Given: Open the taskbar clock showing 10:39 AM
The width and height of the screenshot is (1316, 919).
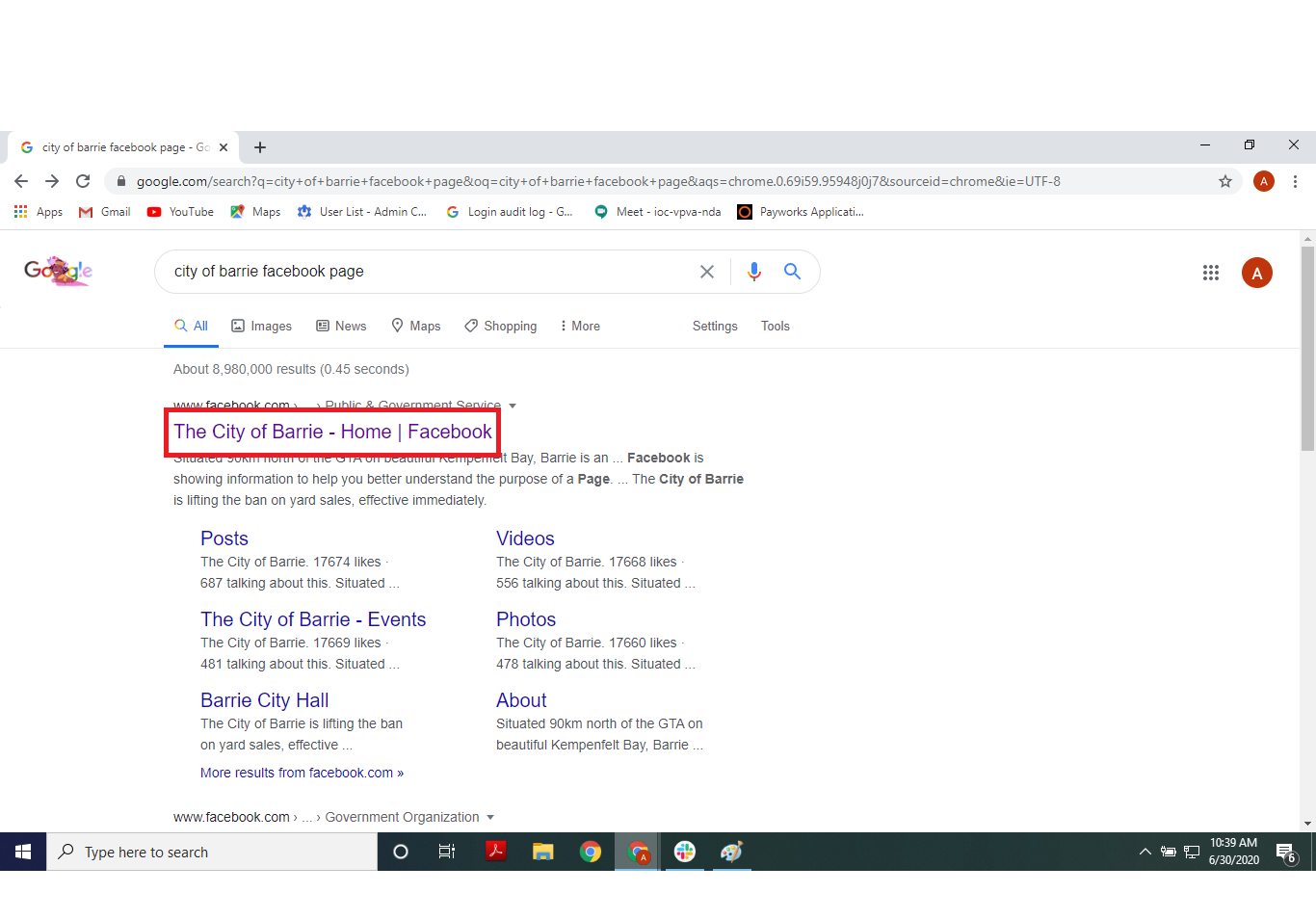Looking at the screenshot, I should coord(1234,852).
